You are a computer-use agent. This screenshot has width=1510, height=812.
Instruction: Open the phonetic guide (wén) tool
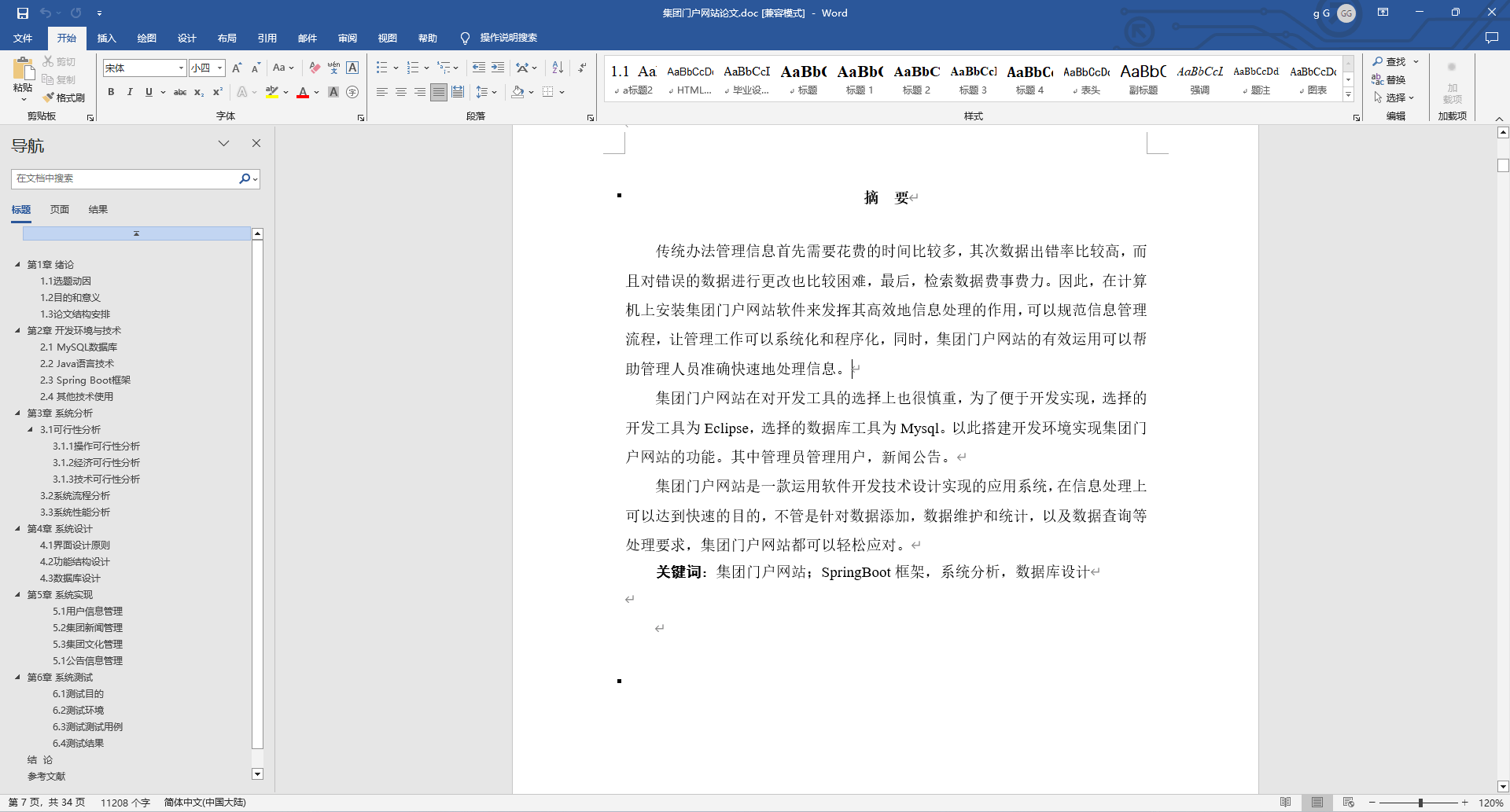pyautogui.click(x=333, y=68)
